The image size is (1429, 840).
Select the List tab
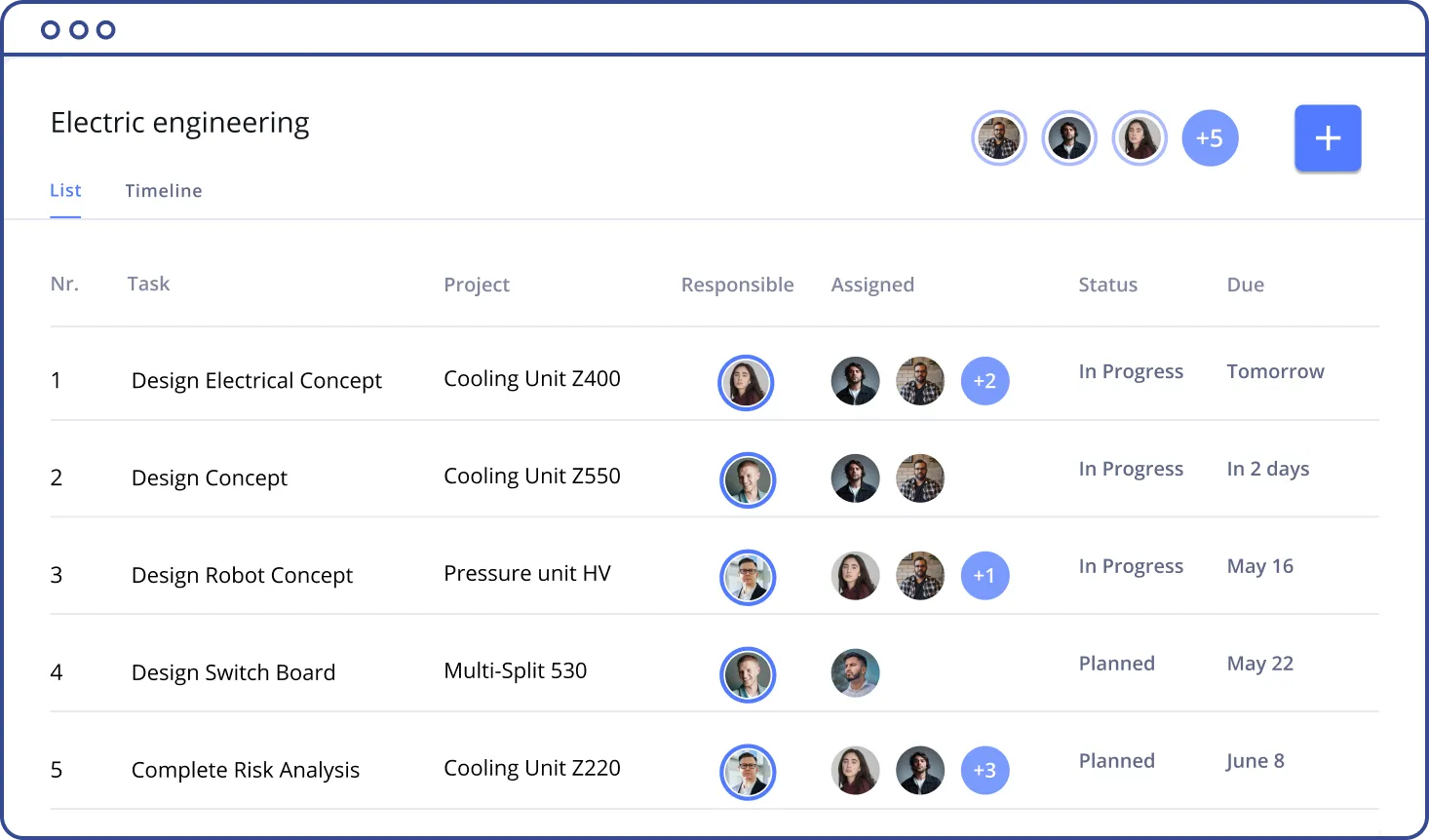(65, 191)
